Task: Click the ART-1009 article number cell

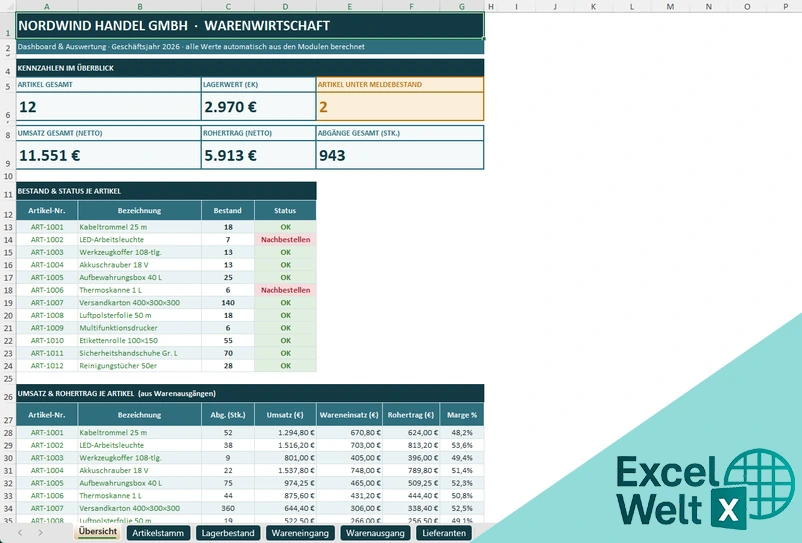Action: (47, 328)
